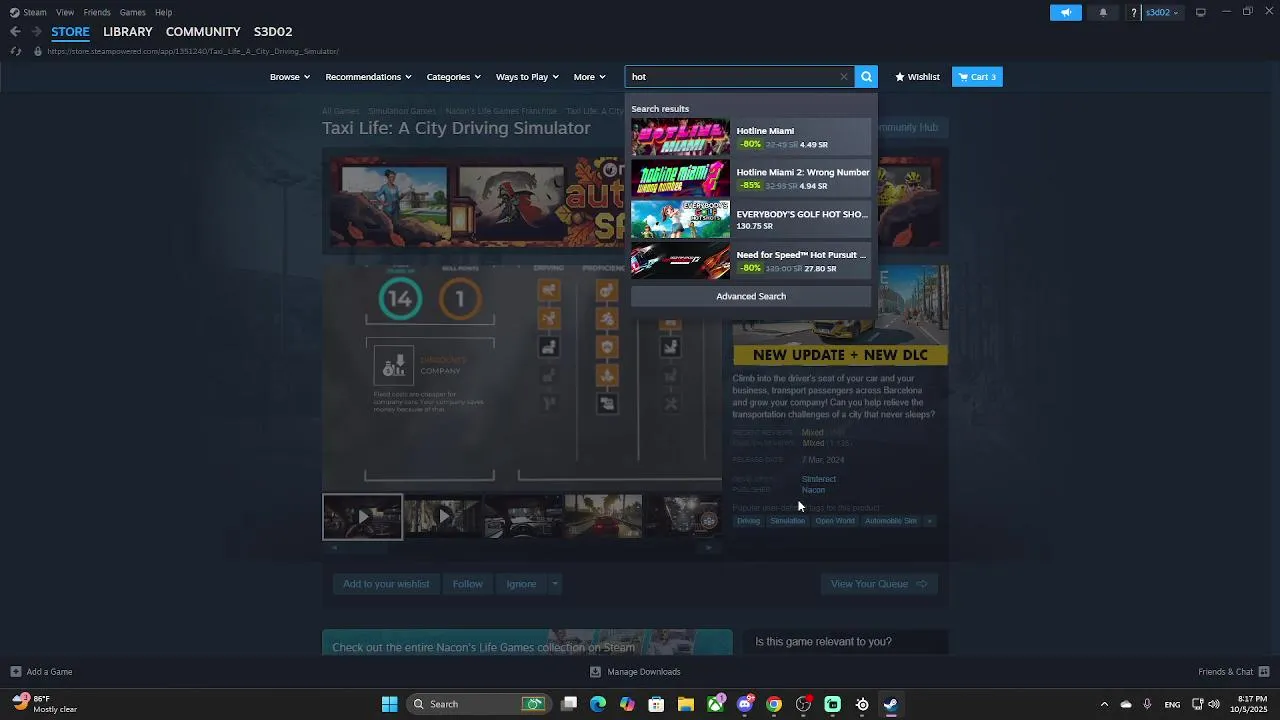Switch to the COMMUNITY tab

coord(203,32)
